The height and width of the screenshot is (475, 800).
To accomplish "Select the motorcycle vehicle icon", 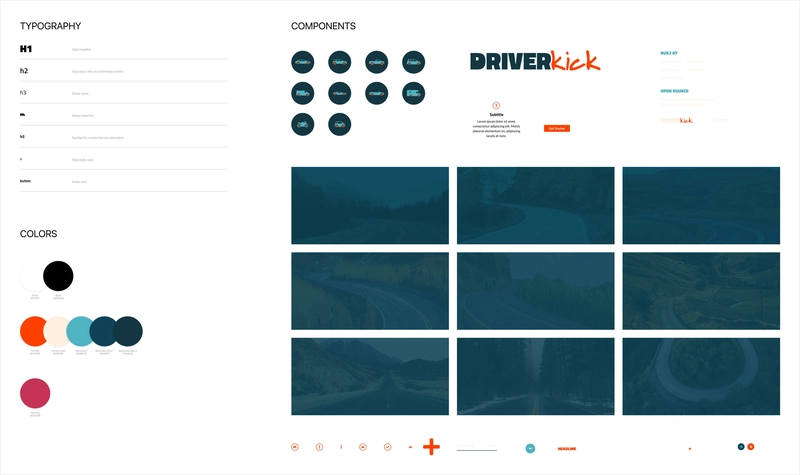I will tap(303, 124).
